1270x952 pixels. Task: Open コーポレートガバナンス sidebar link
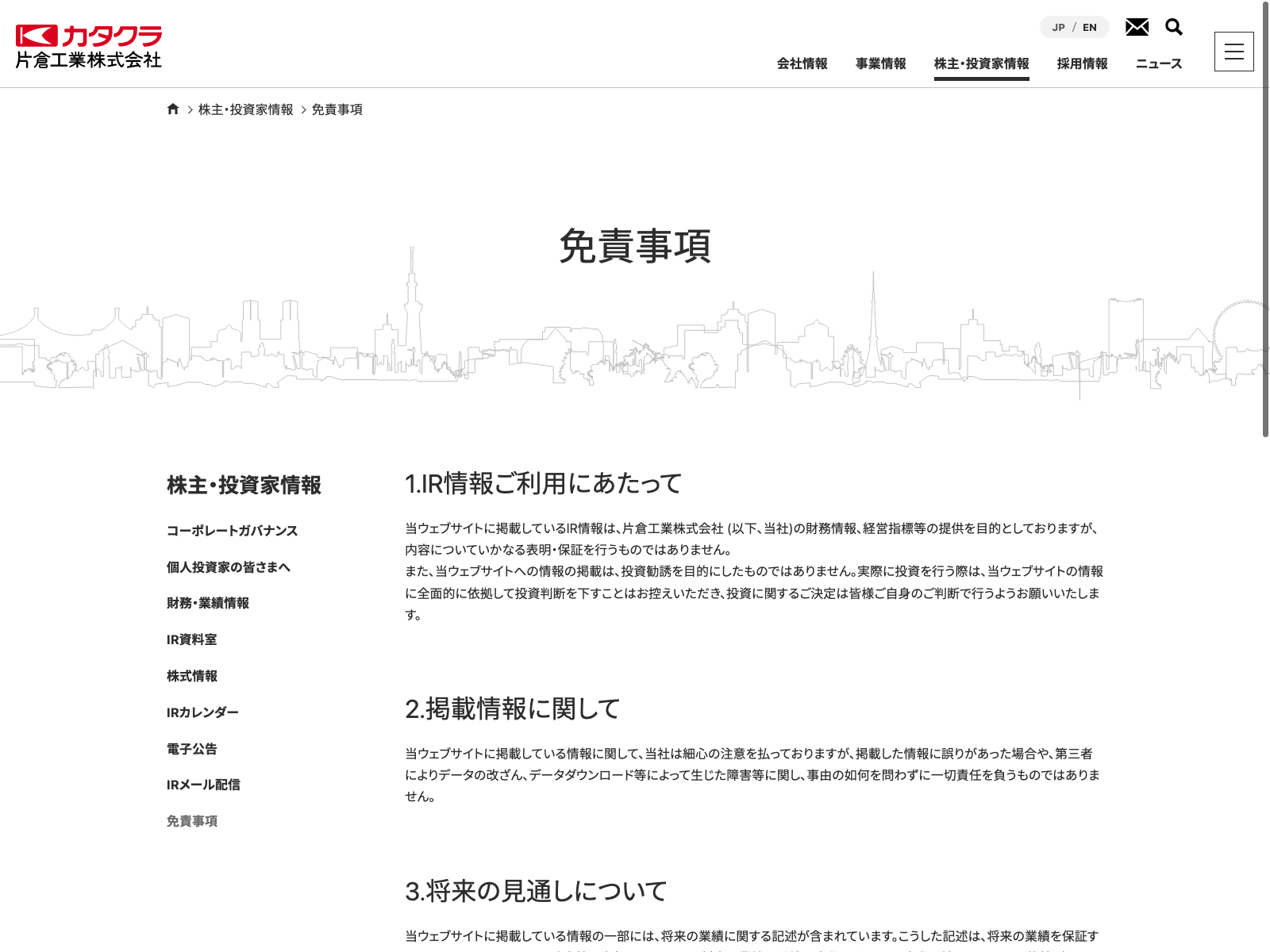[232, 531]
